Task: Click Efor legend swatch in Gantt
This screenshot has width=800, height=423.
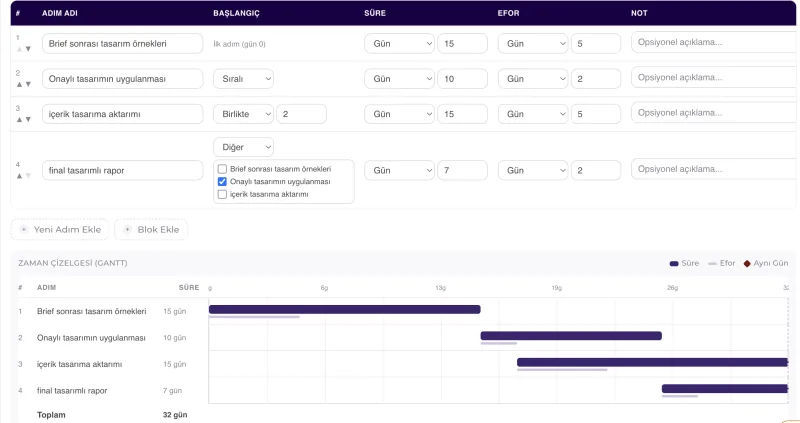Action: [x=713, y=264]
